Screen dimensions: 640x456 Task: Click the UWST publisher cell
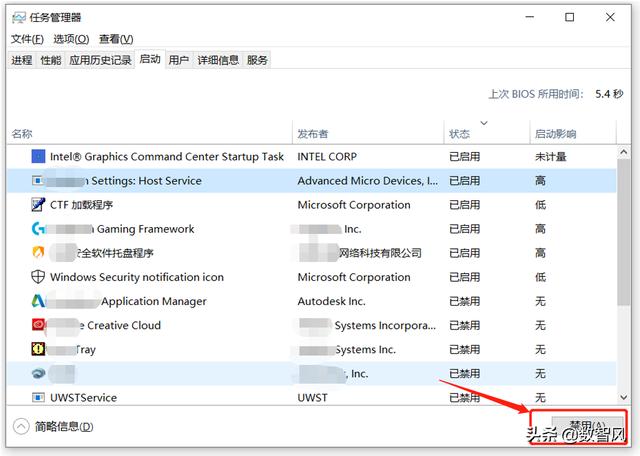312,398
